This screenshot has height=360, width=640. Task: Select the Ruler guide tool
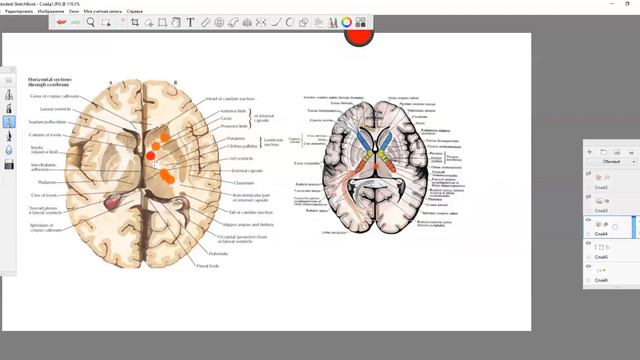tap(205, 22)
